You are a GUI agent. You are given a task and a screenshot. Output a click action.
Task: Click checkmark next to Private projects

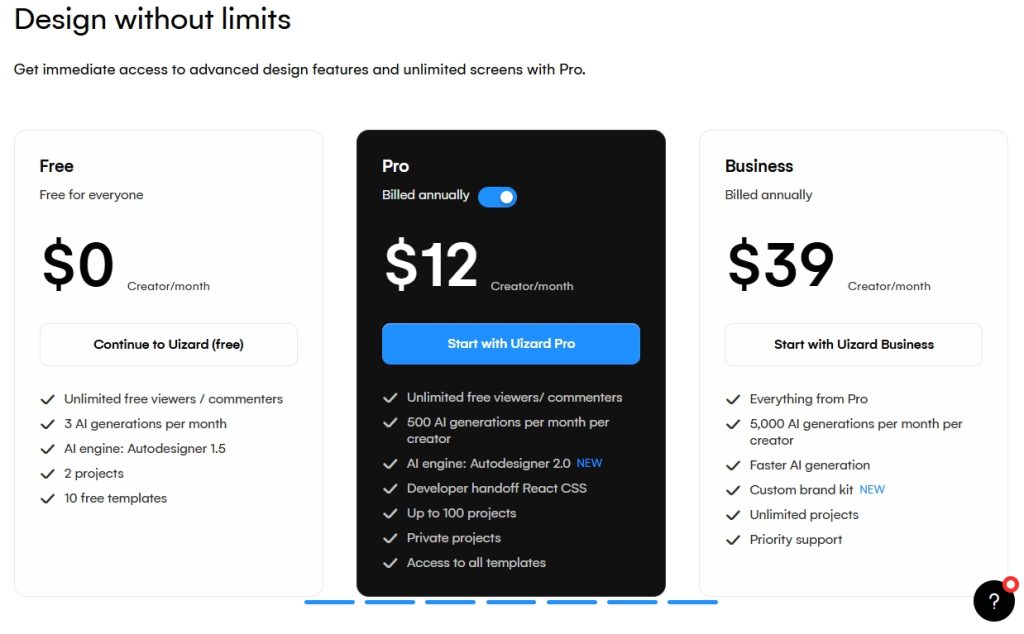390,539
